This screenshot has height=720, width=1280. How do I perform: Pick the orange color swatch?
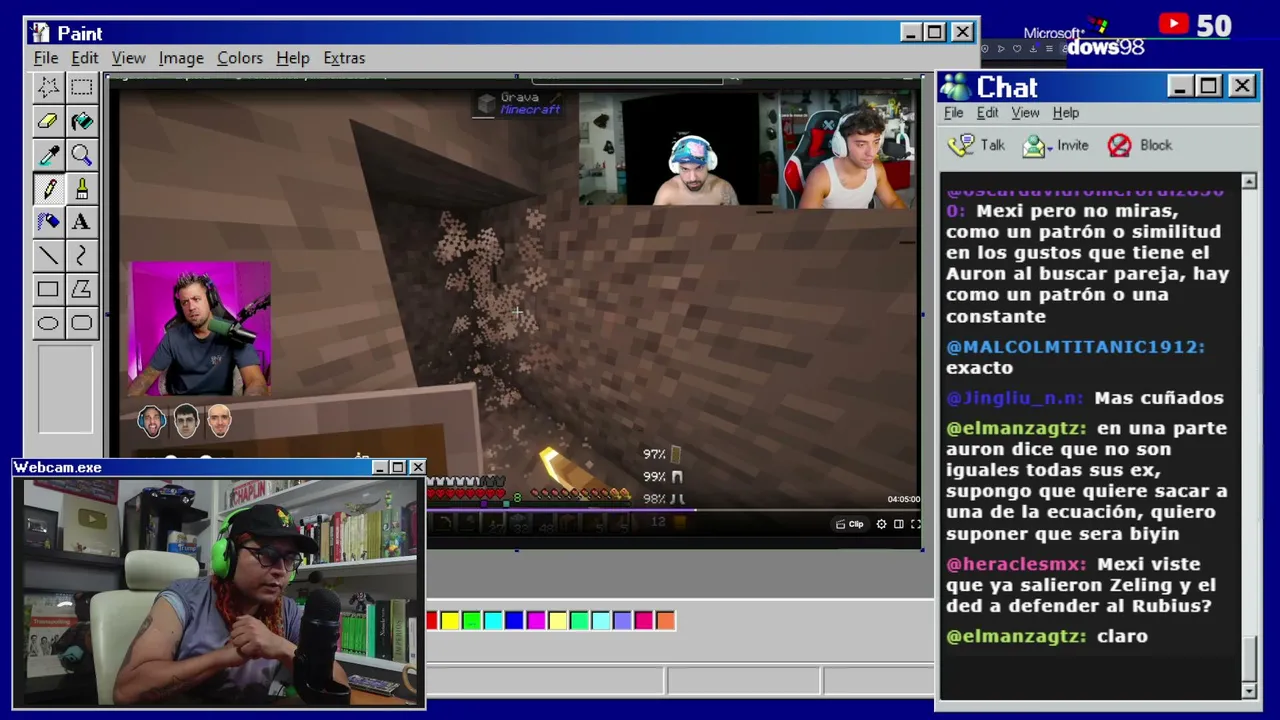click(x=665, y=621)
